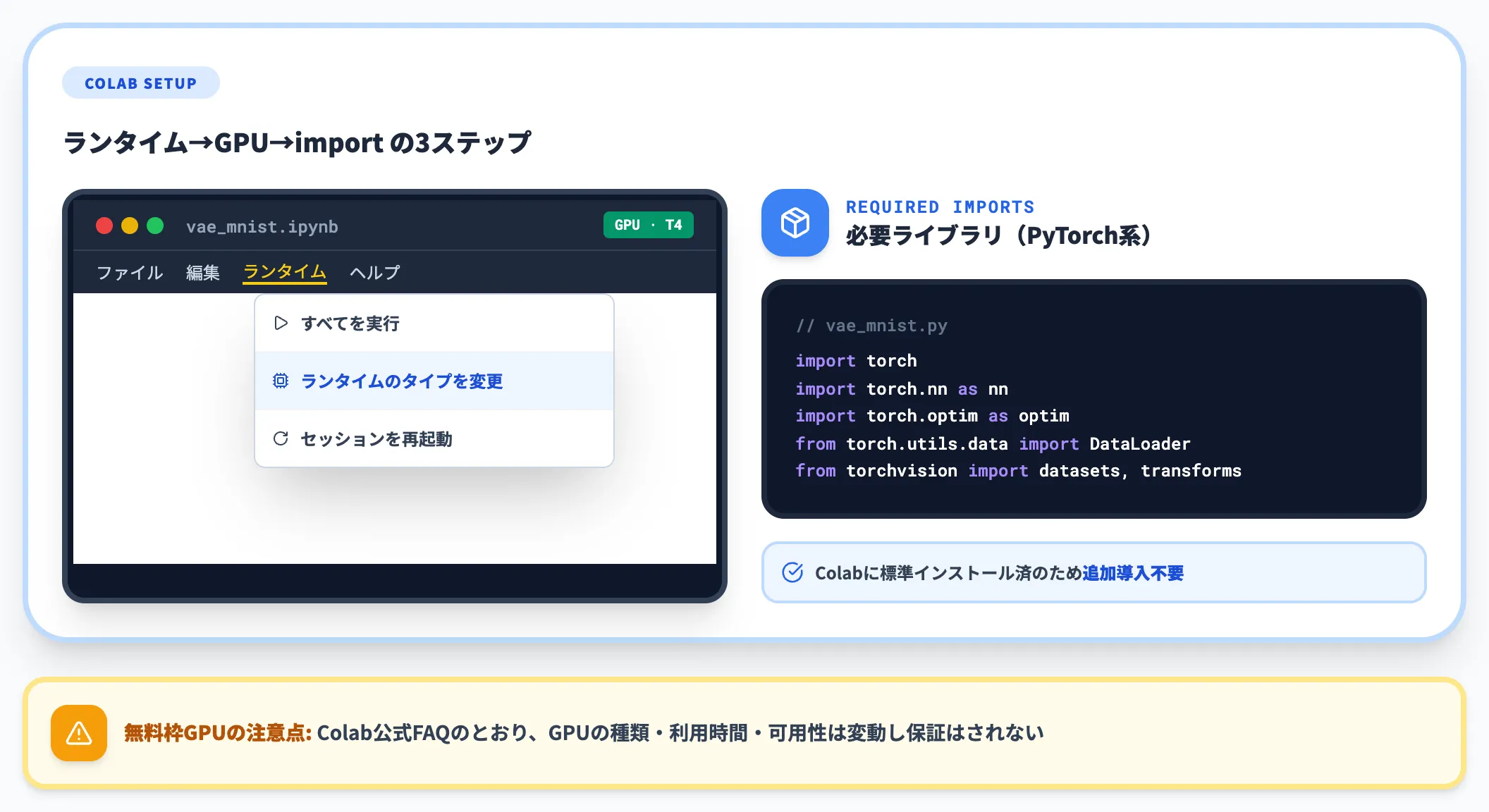
Task: Click the ランタイム→GPU→import の3ステップ heading
Action: pos(297,142)
